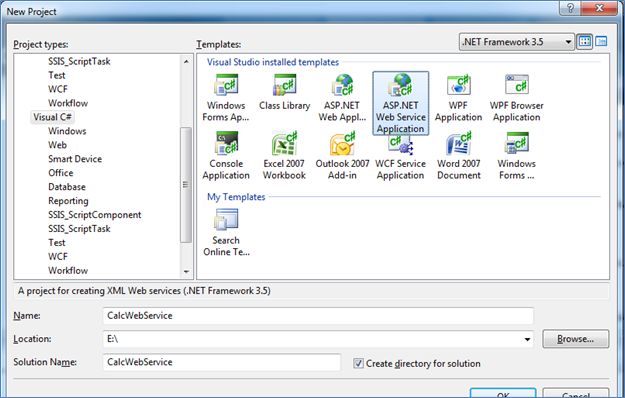Select the Web project type

pos(57,145)
